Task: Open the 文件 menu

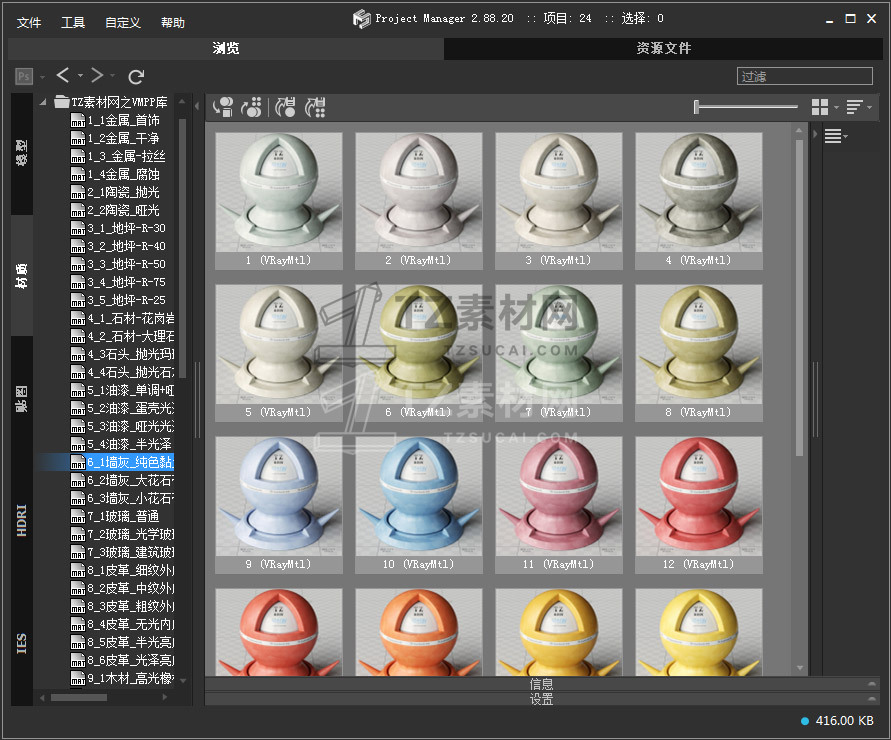Action: tap(29, 22)
